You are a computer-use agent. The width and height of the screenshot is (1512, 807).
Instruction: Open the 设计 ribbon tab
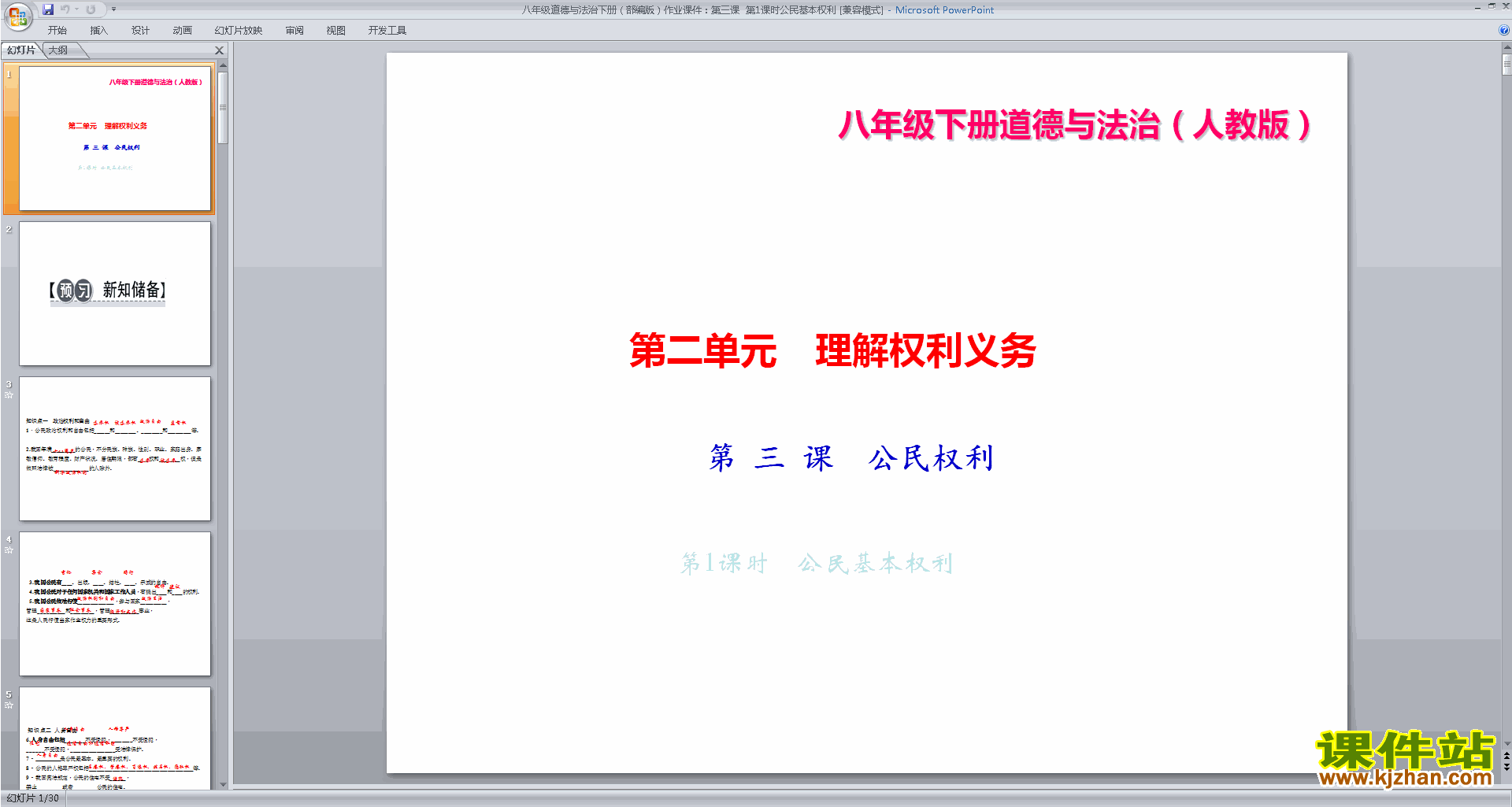(x=140, y=30)
